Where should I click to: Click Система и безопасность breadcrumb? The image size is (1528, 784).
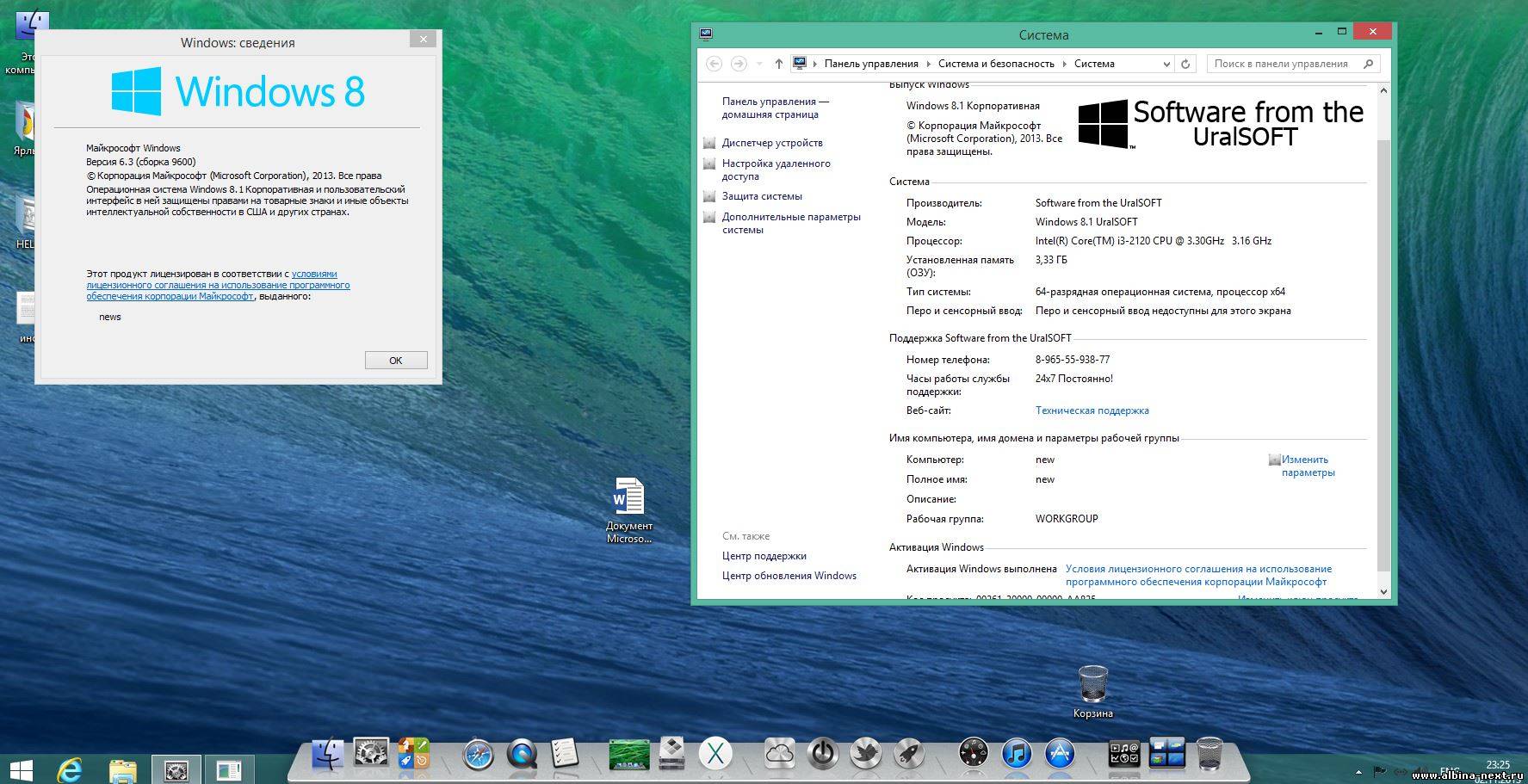tap(996, 64)
